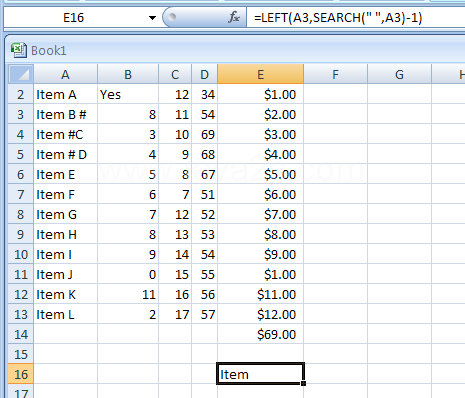Click cell C10 with value 14
The width and height of the screenshot is (465, 398).
pos(175,254)
